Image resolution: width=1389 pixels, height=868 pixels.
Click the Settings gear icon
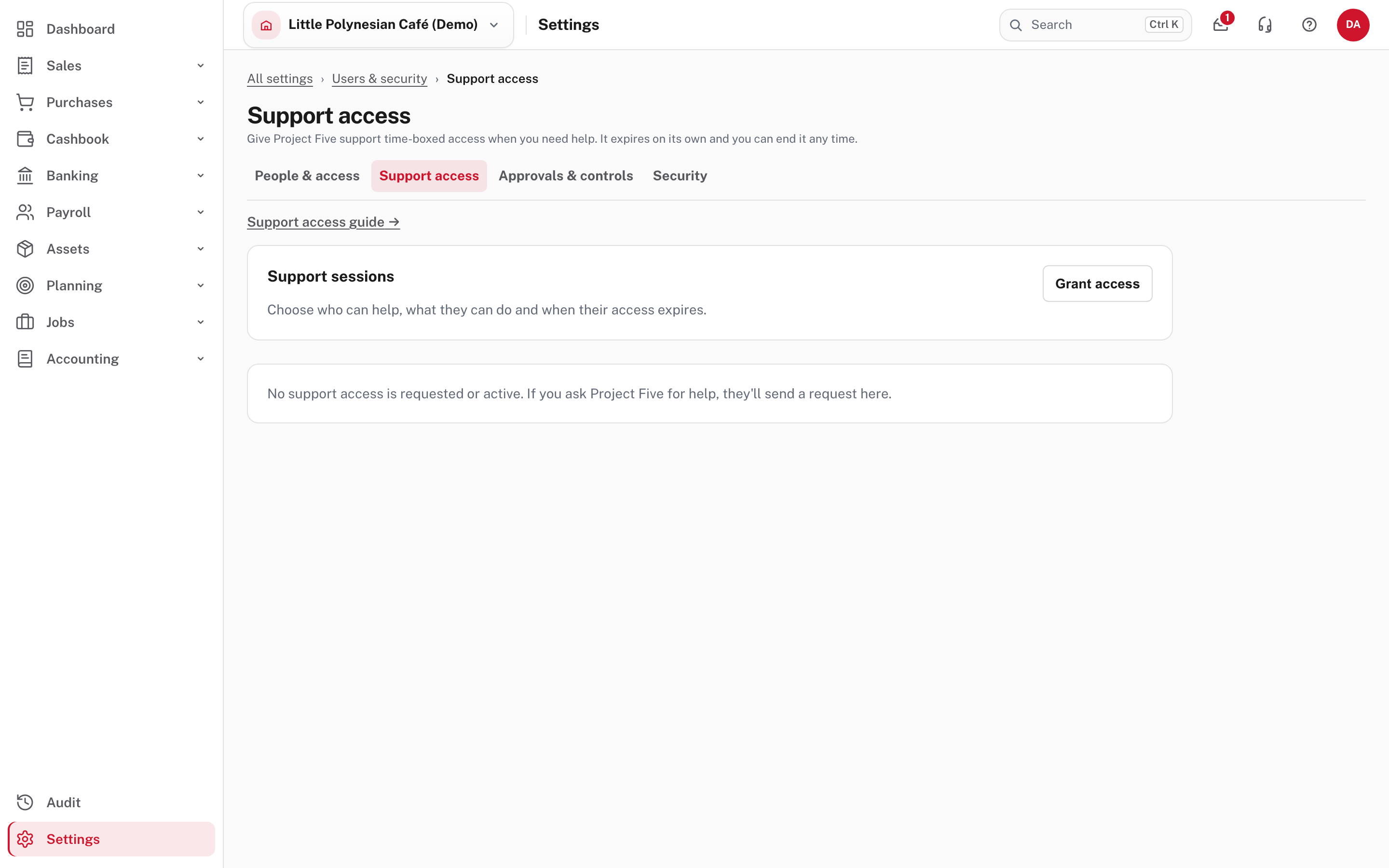[25, 839]
